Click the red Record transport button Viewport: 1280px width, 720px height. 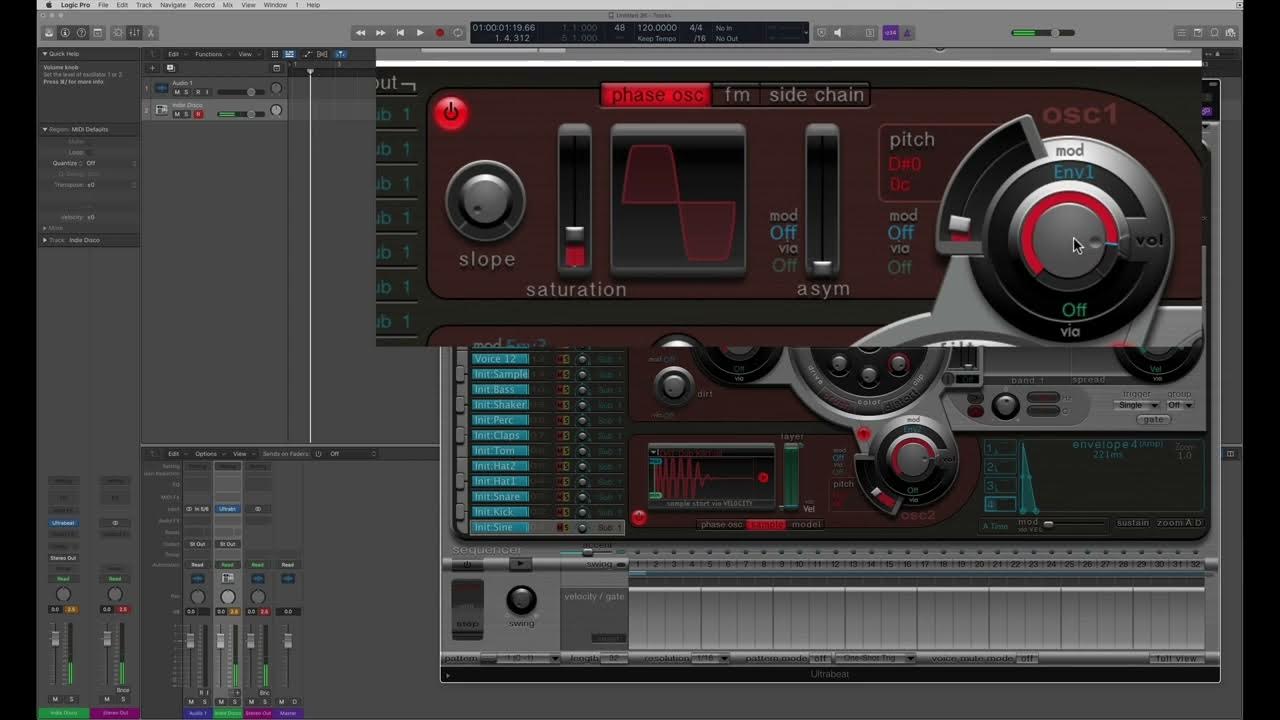(x=439, y=33)
